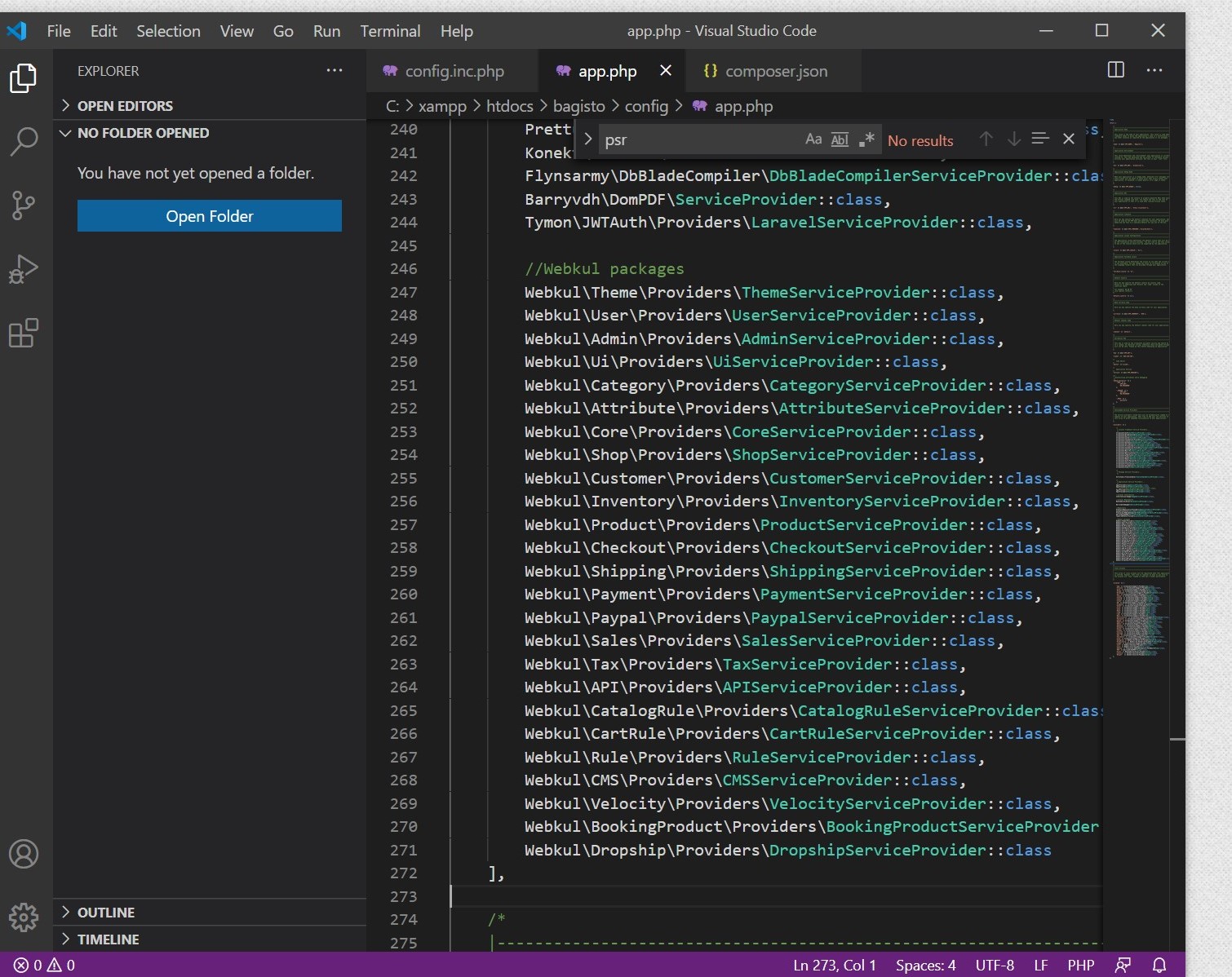This screenshot has height=977, width=1232.
Task: Open Explorer views and more actions menu
Action: 335,71
